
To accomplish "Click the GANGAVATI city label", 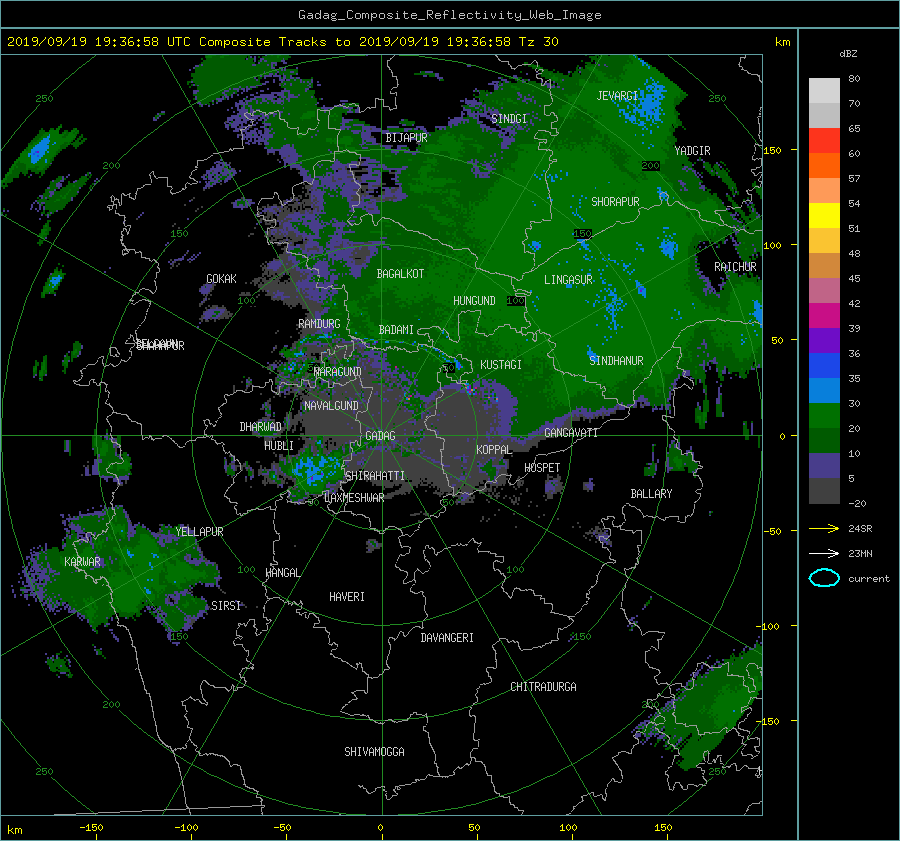I will (x=571, y=433).
